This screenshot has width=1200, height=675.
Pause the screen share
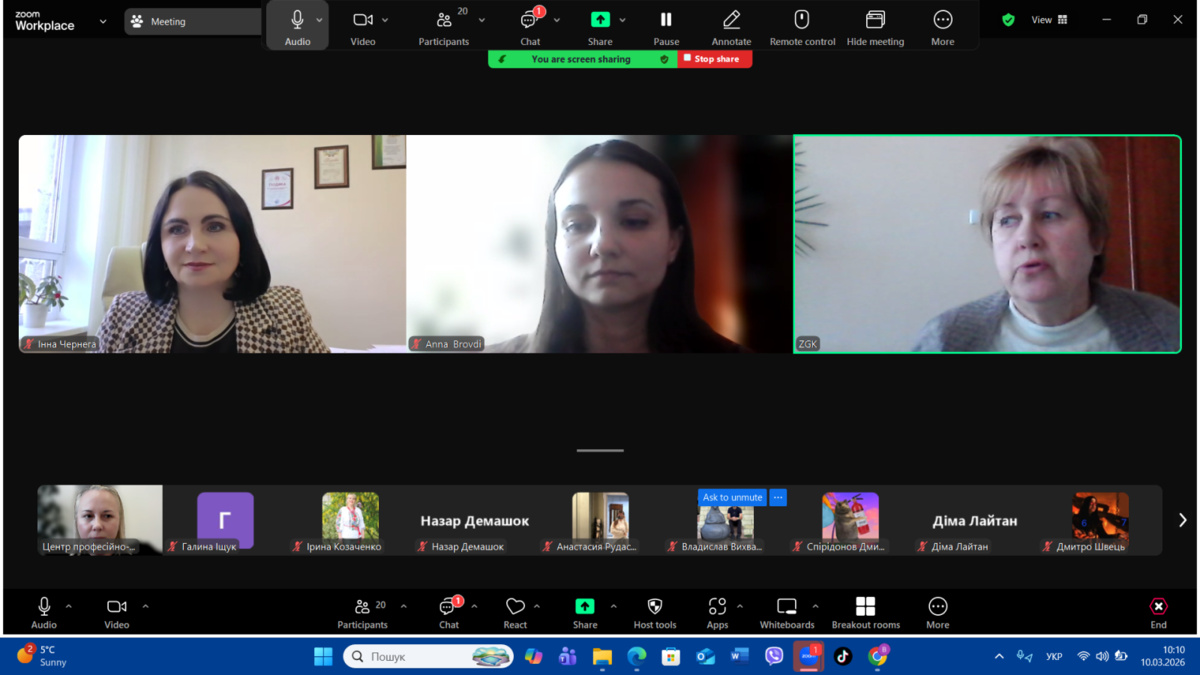[666, 21]
